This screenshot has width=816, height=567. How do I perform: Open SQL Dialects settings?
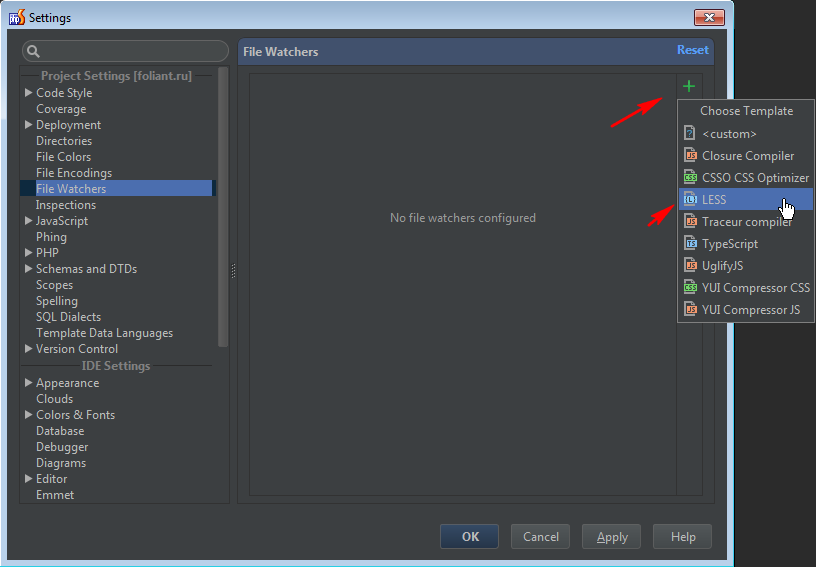(x=68, y=317)
